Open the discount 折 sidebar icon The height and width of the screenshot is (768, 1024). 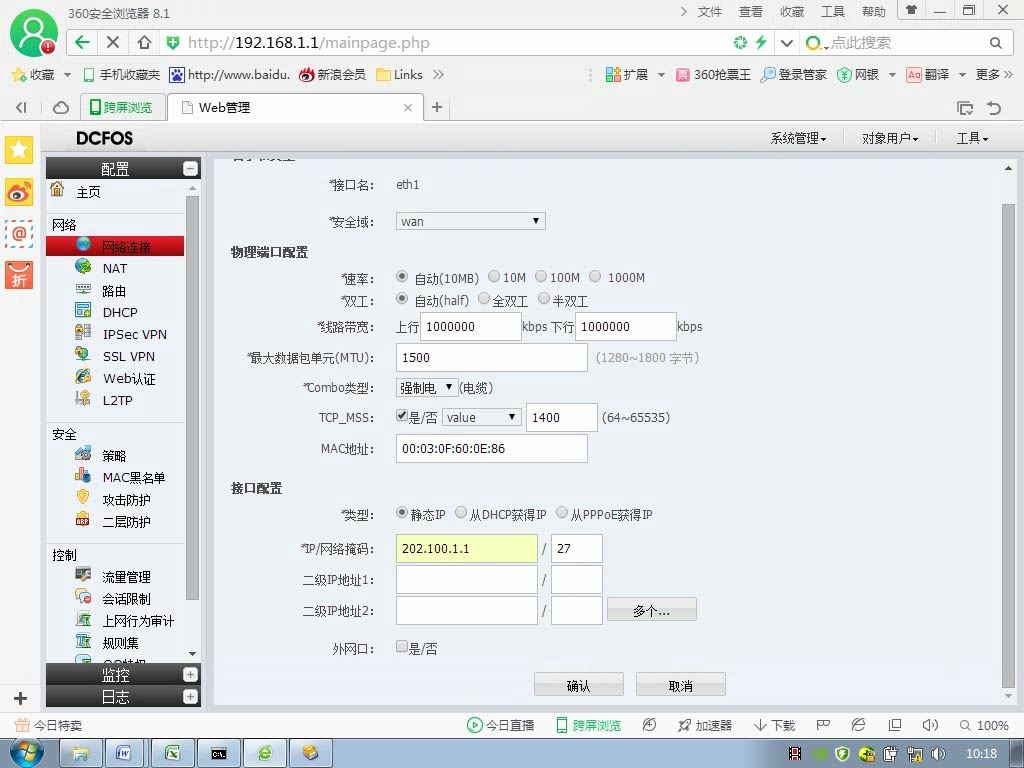(19, 275)
